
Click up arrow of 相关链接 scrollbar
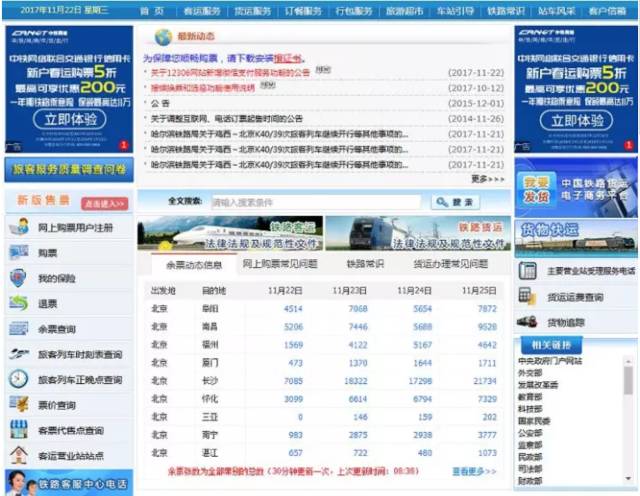(628, 361)
